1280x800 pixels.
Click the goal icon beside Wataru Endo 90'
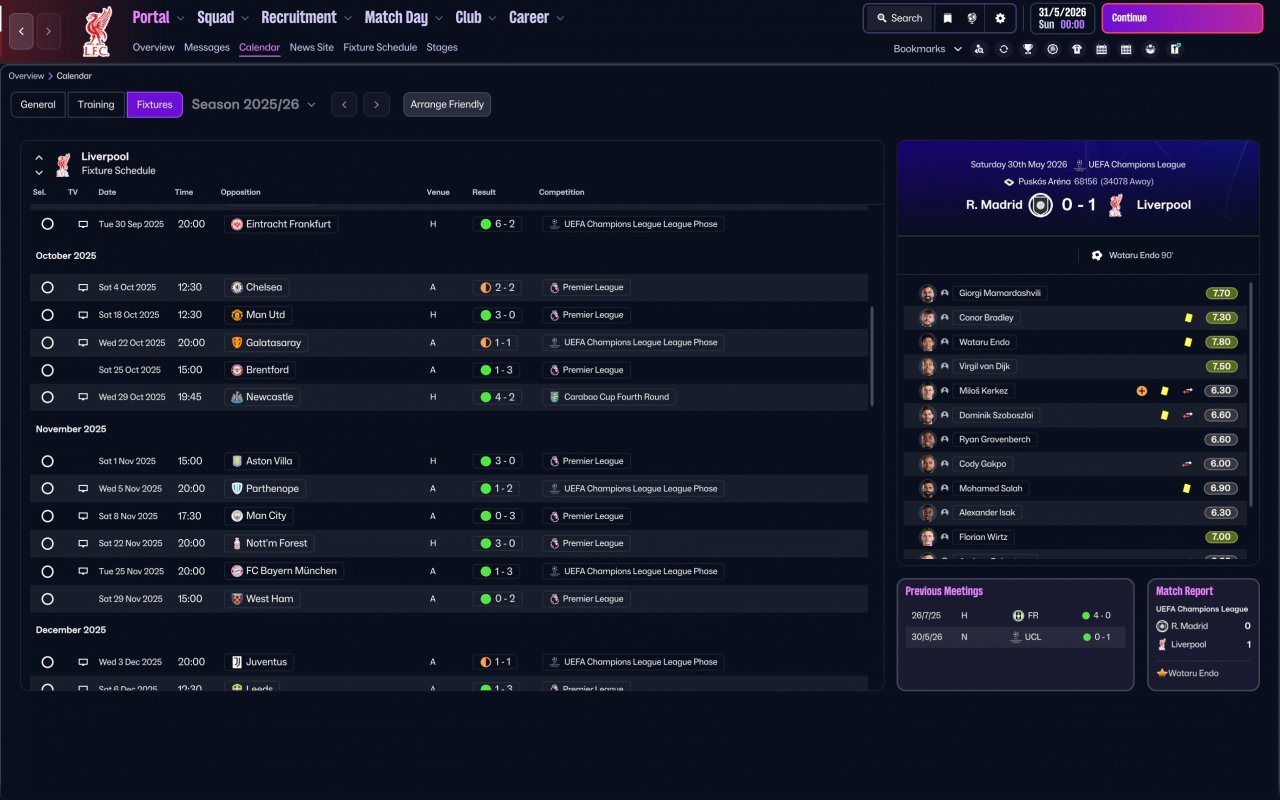[x=1097, y=255]
